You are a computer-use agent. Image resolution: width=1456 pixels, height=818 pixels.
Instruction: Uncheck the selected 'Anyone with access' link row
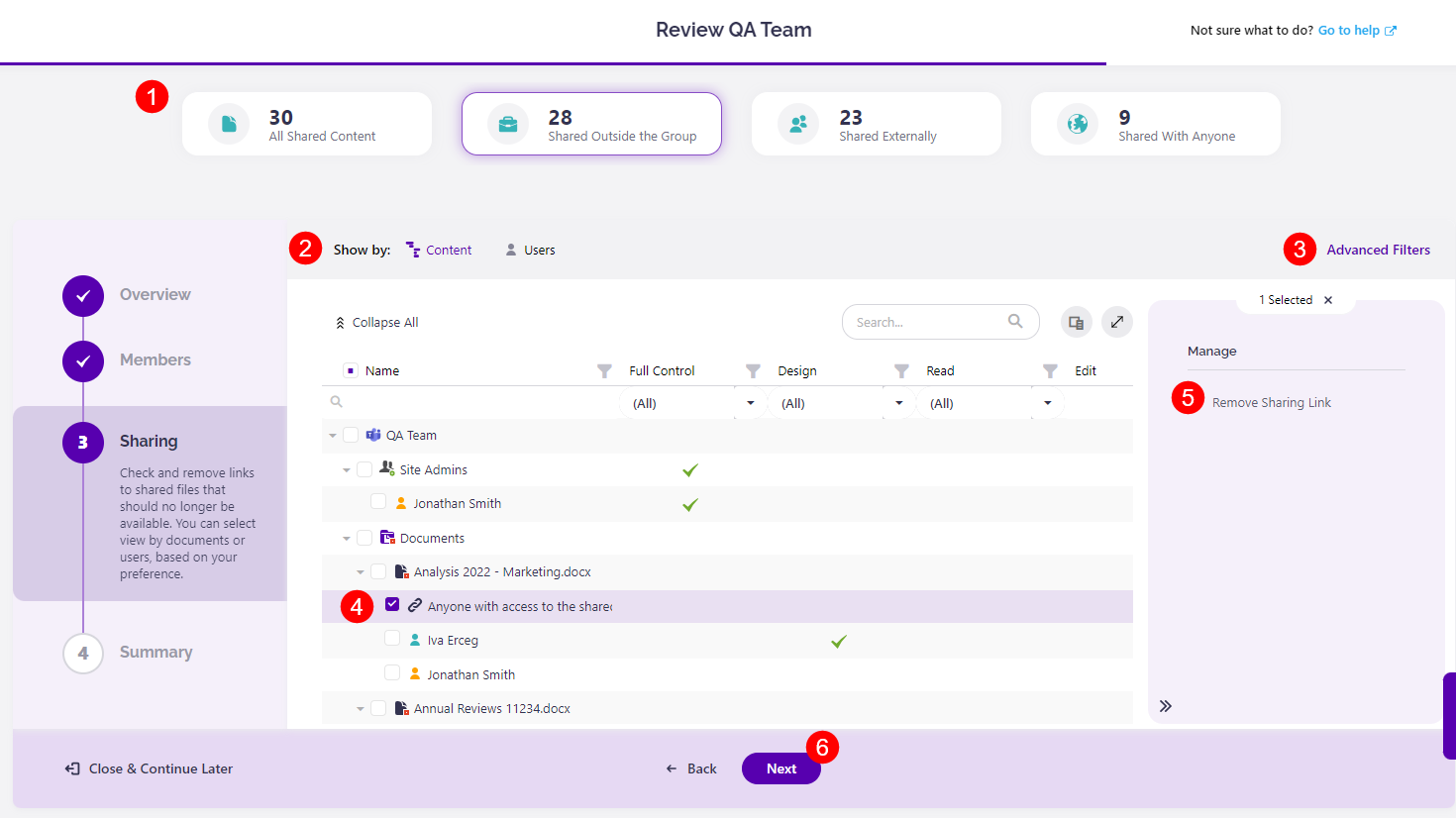[392, 604]
